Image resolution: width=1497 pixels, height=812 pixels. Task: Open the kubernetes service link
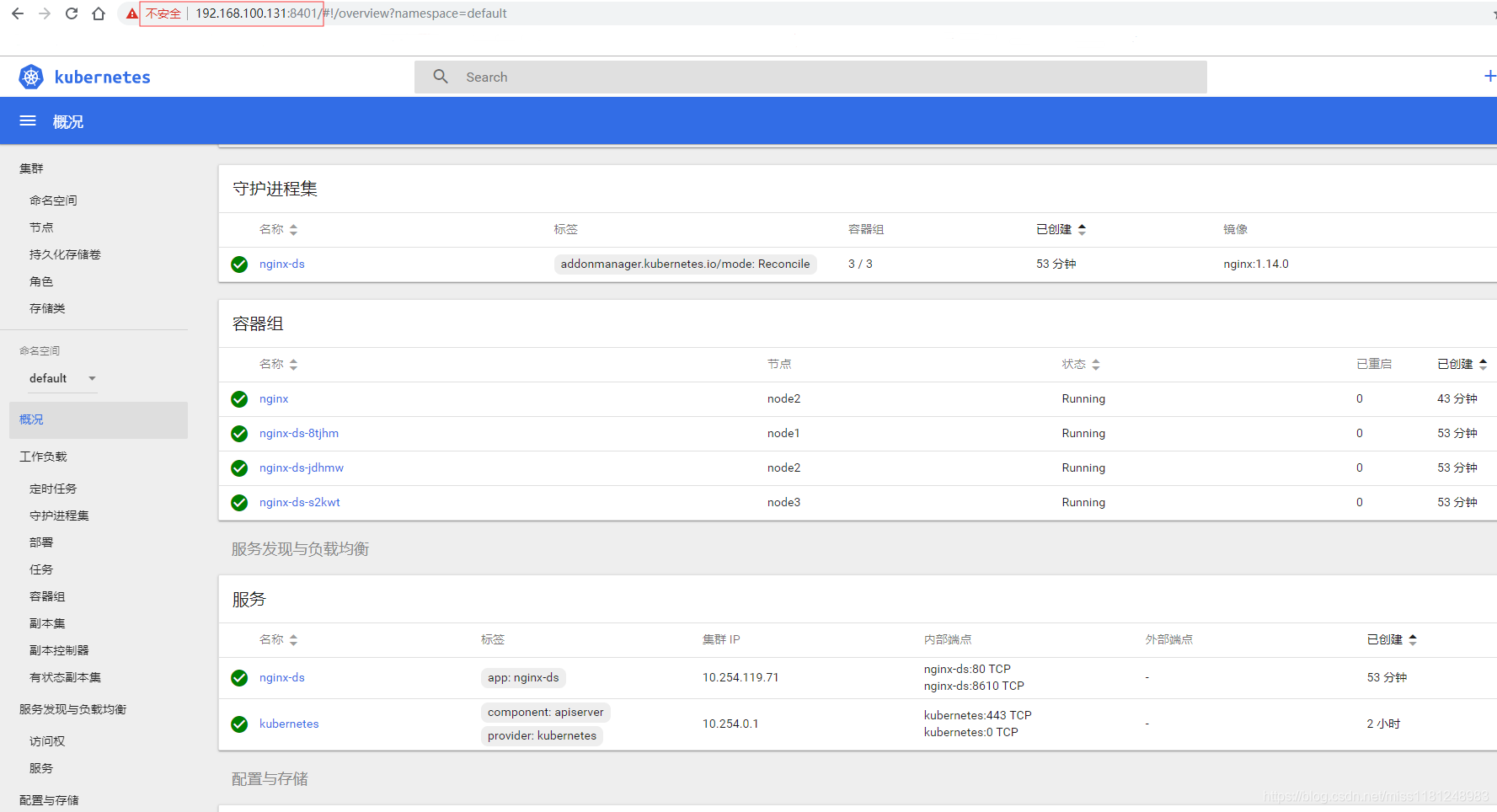[289, 724]
